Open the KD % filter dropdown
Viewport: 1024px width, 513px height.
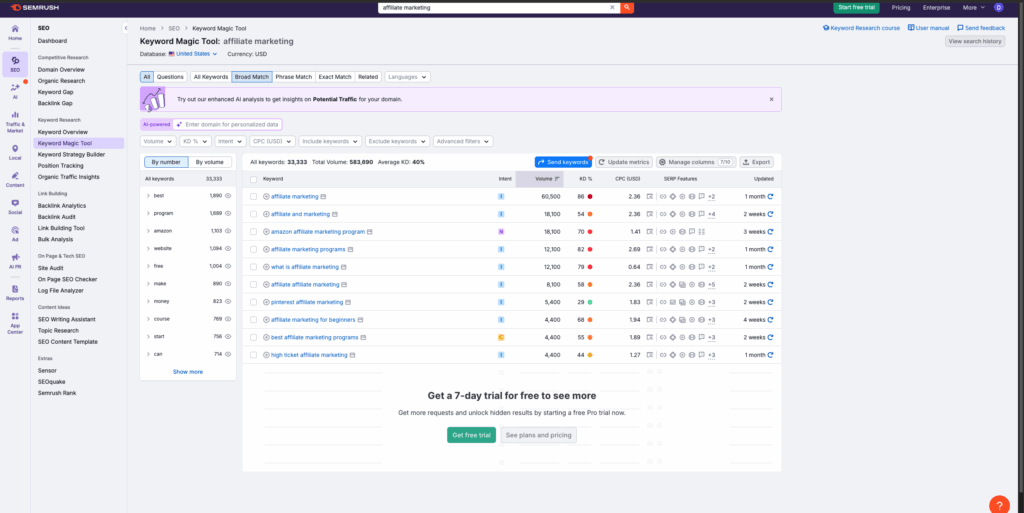tap(195, 141)
